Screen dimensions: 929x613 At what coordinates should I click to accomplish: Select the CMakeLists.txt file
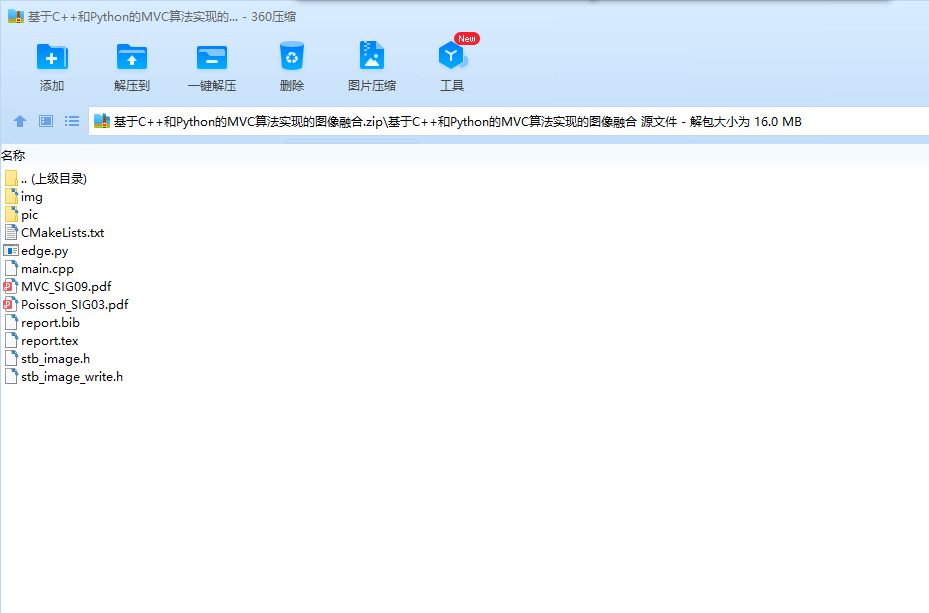[x=55, y=233]
